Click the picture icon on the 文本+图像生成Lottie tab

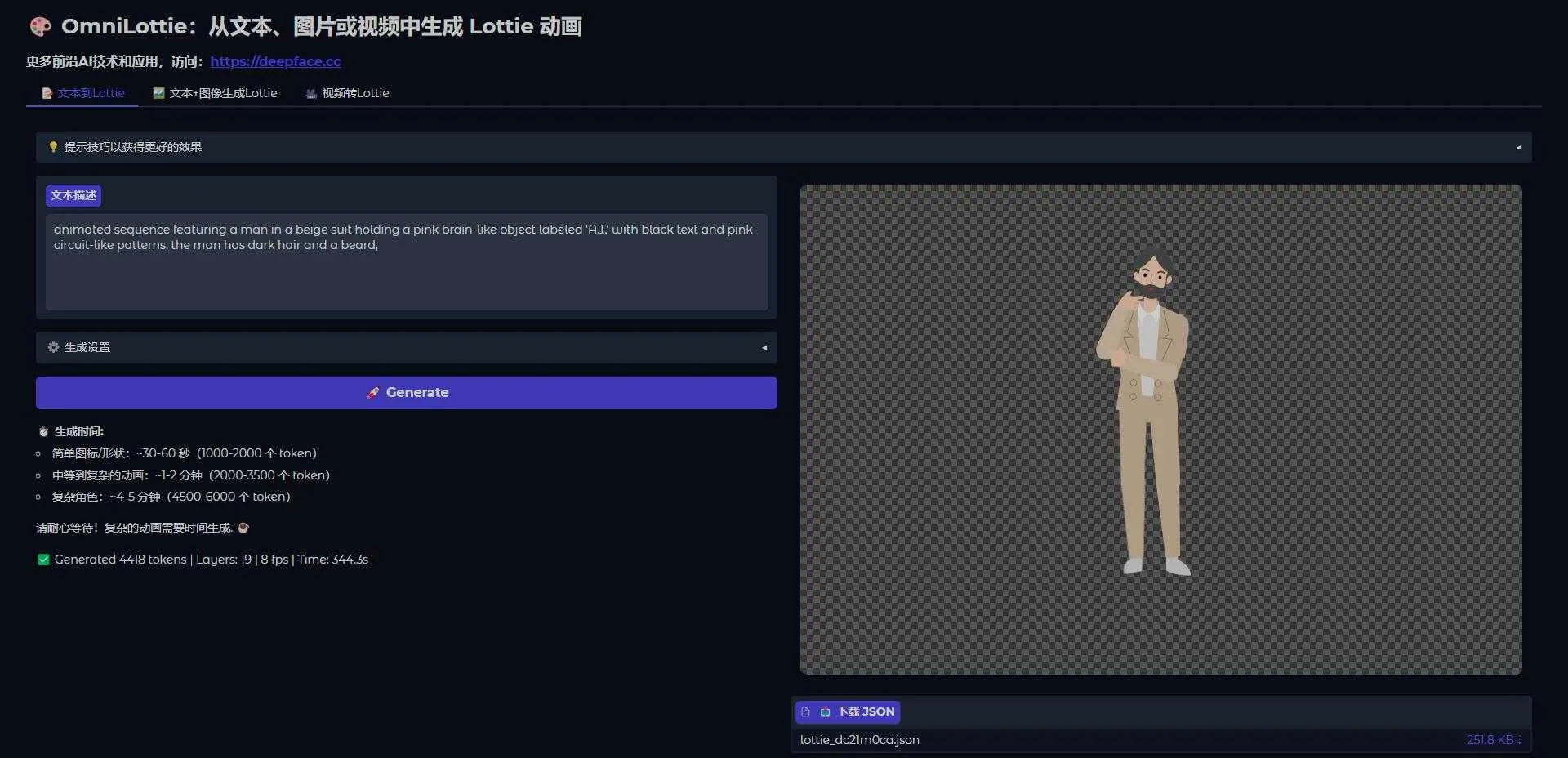point(158,93)
